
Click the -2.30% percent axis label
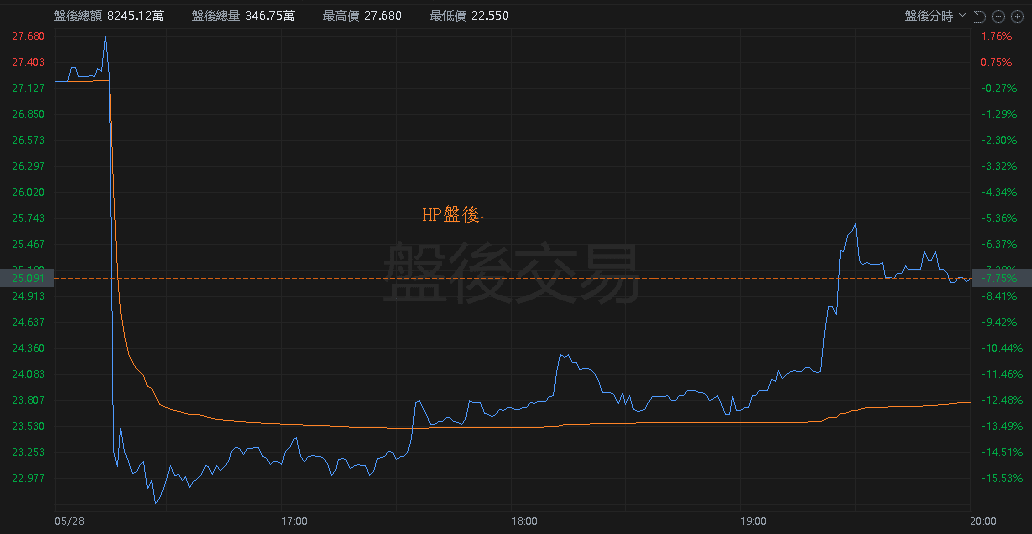[x=998, y=140]
